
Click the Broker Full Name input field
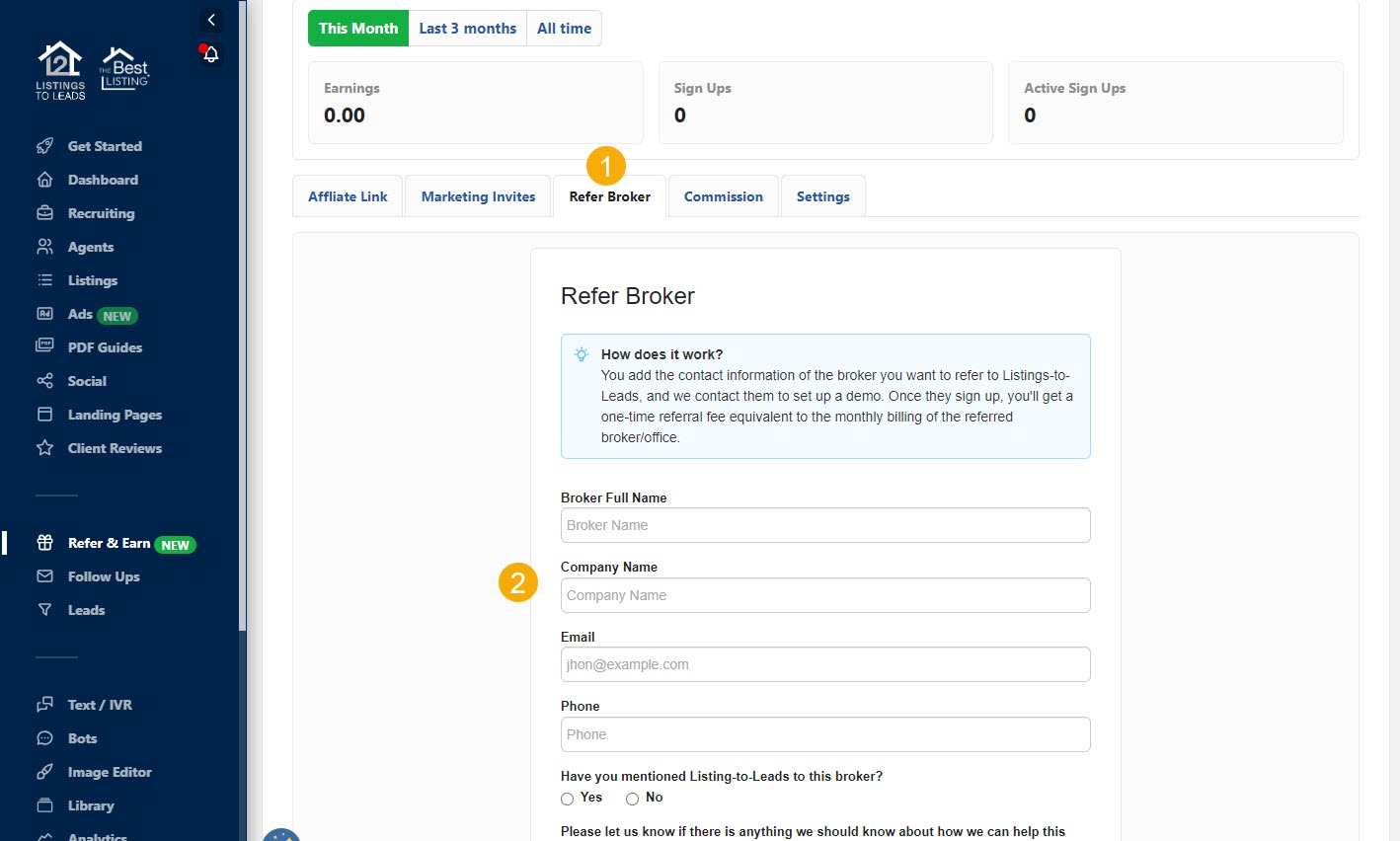click(x=824, y=525)
